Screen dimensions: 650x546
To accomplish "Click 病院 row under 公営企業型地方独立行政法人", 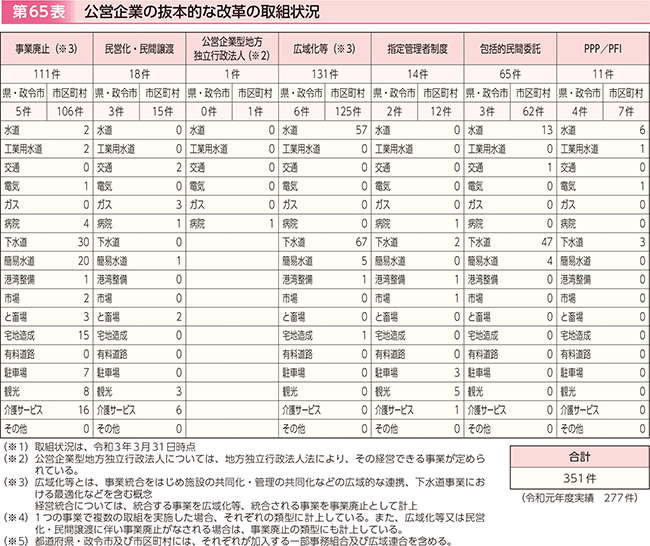I will pos(232,223).
